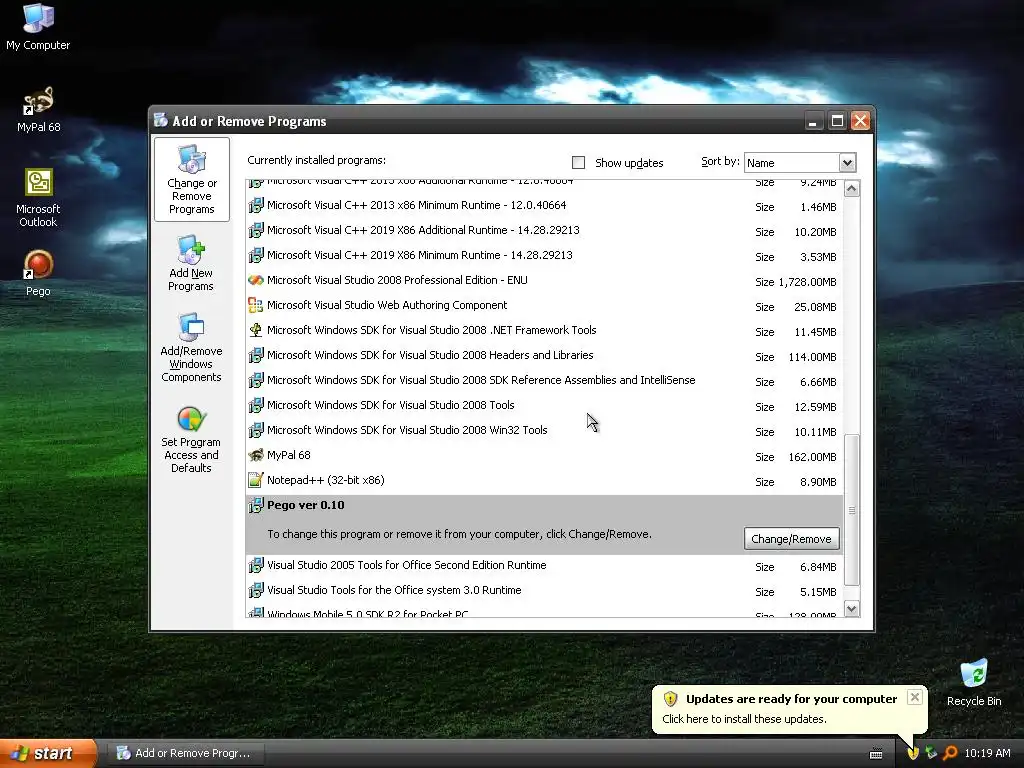Screen dimensions: 1024x768
Task: Click the .NET Framework Tools row icon
Action: coord(255,330)
